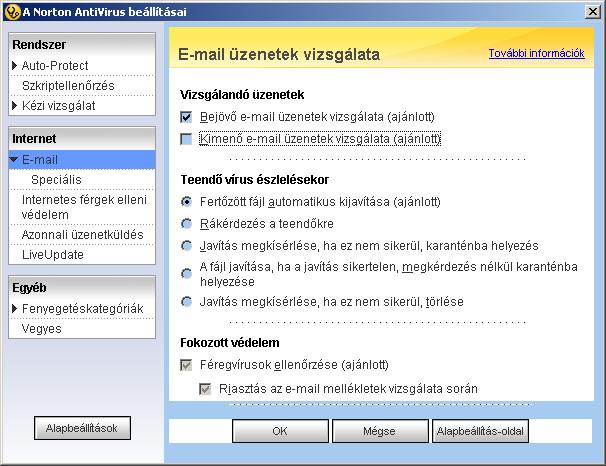
Task: Open Azonnali üzenetküldés settings
Action: [82, 235]
